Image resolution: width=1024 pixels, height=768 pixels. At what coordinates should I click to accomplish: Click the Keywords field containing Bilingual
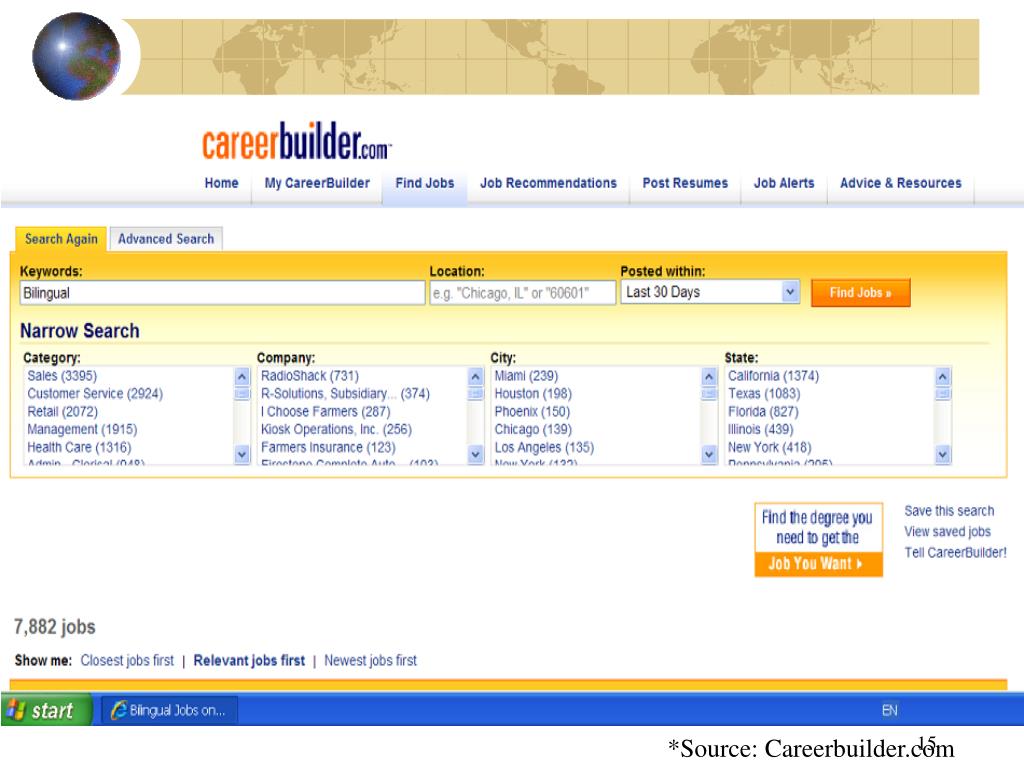[222, 293]
